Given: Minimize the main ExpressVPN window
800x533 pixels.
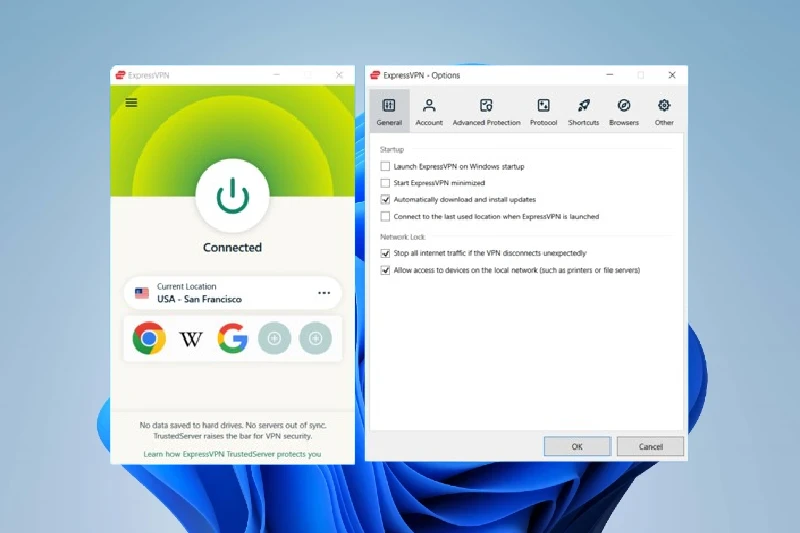Looking at the screenshot, I should [x=277, y=75].
